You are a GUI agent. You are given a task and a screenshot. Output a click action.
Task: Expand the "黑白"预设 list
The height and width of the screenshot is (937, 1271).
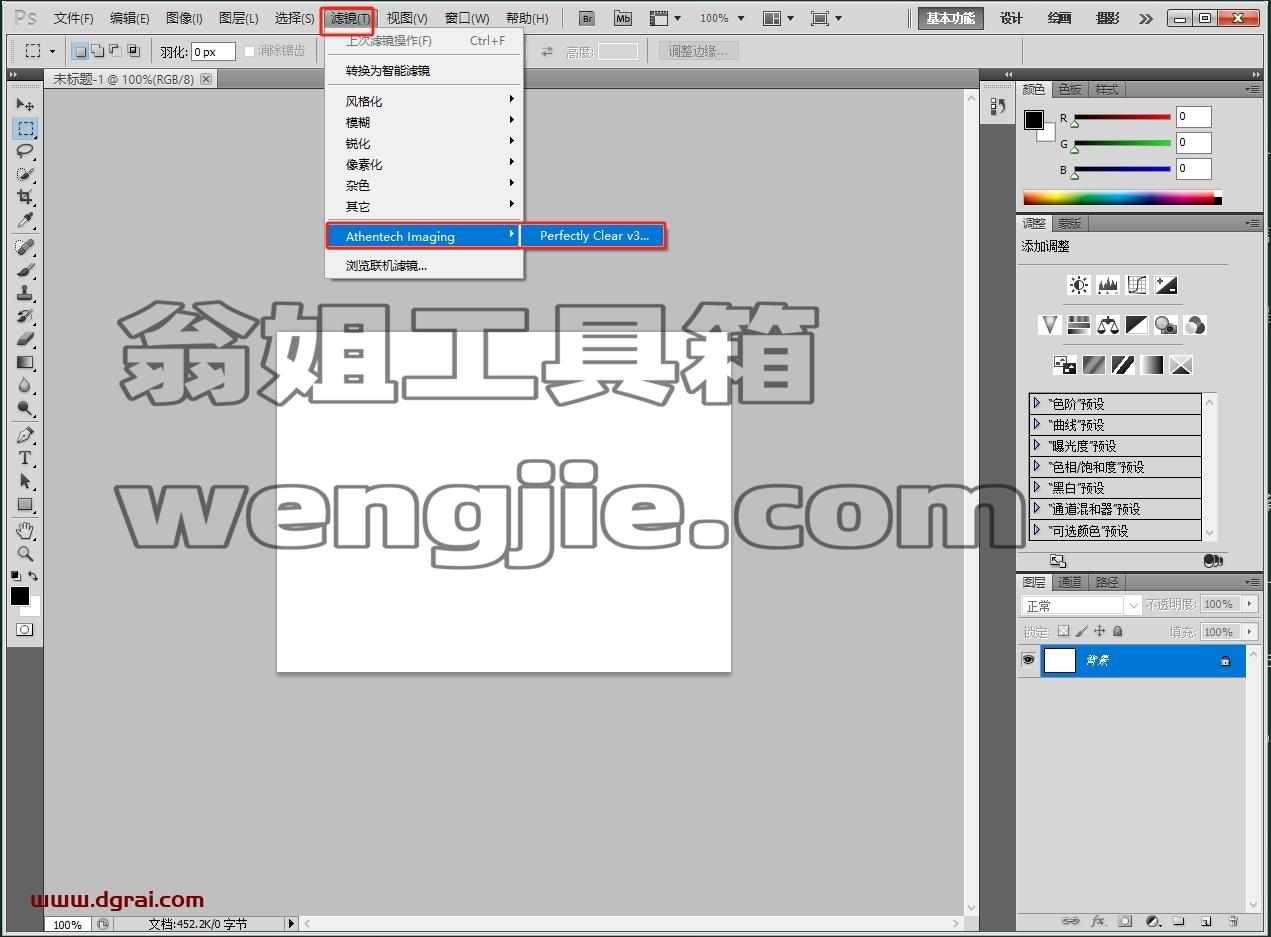pyautogui.click(x=1037, y=488)
